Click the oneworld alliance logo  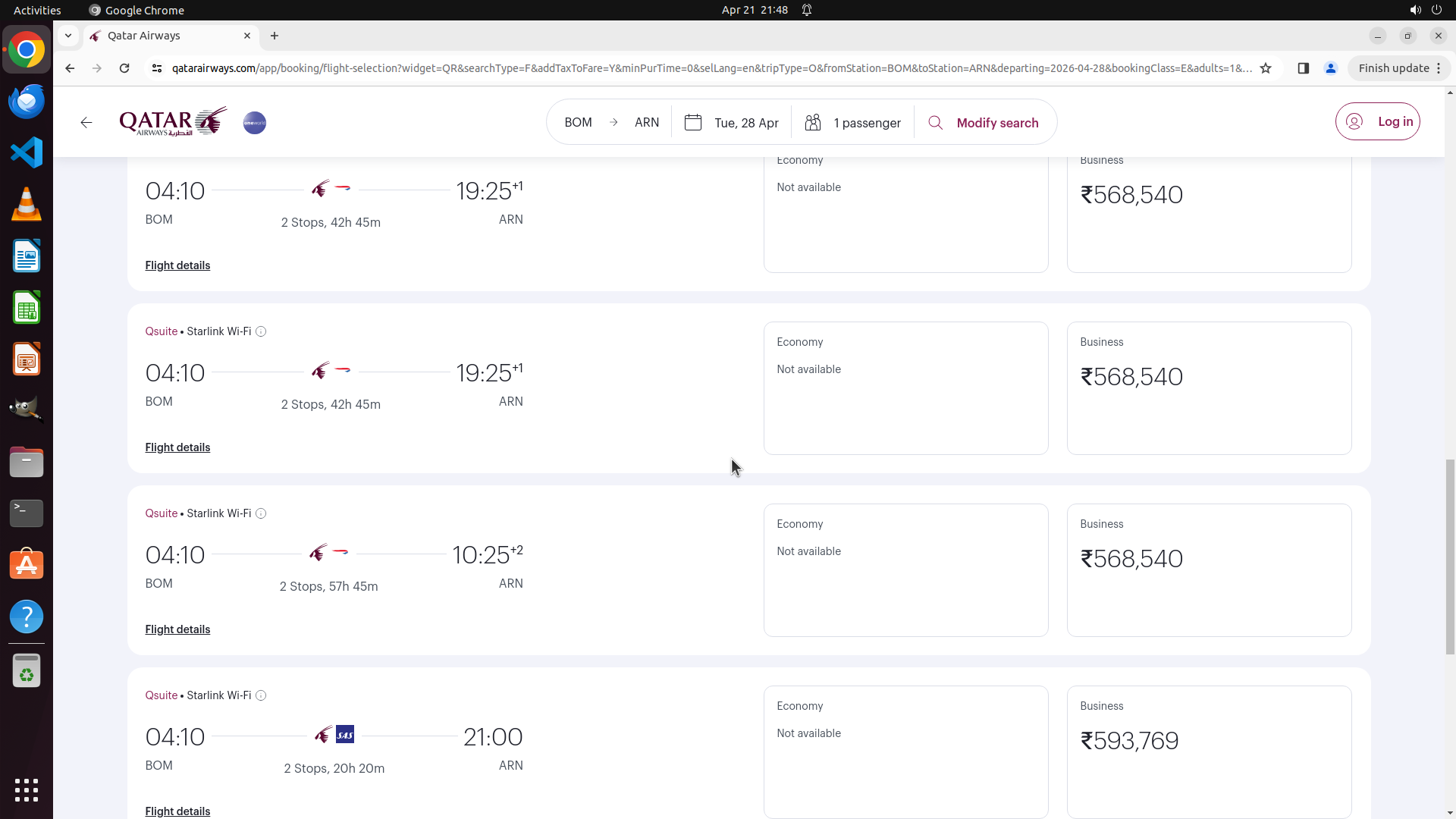coord(254,123)
